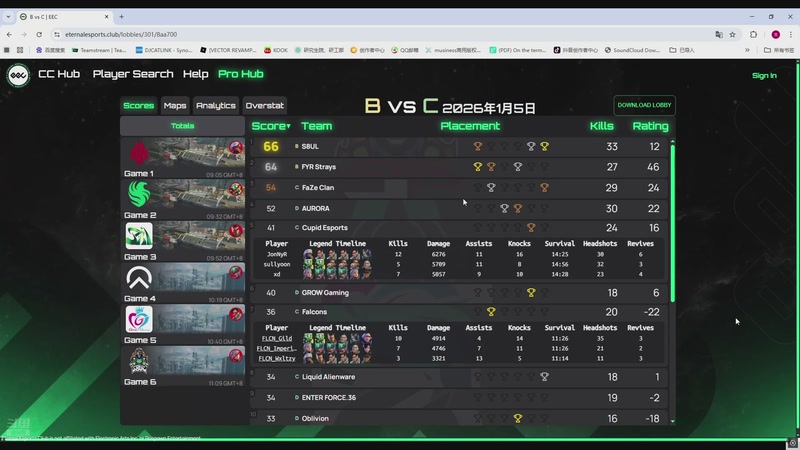Click the DOWNLOAD LOBBY button
The image size is (800, 450).
tap(644, 105)
